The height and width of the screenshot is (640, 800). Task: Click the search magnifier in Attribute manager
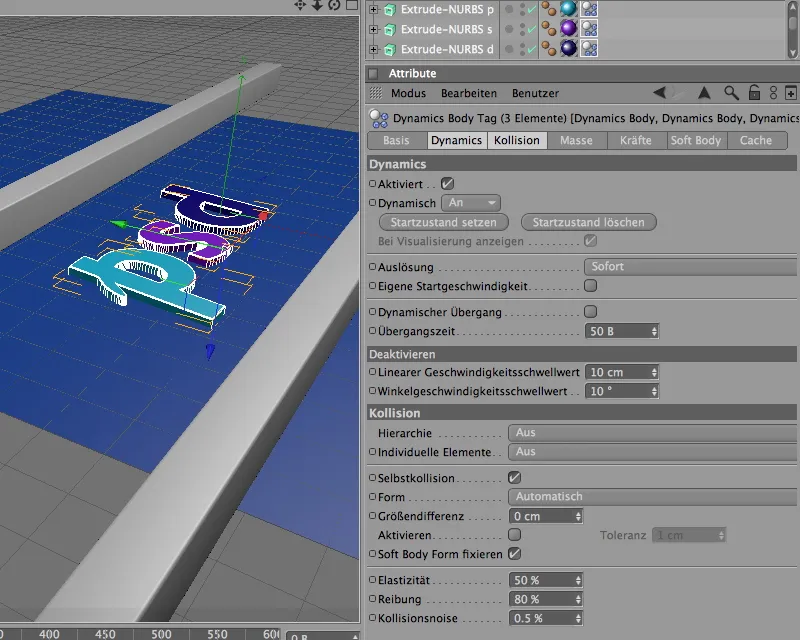732,93
